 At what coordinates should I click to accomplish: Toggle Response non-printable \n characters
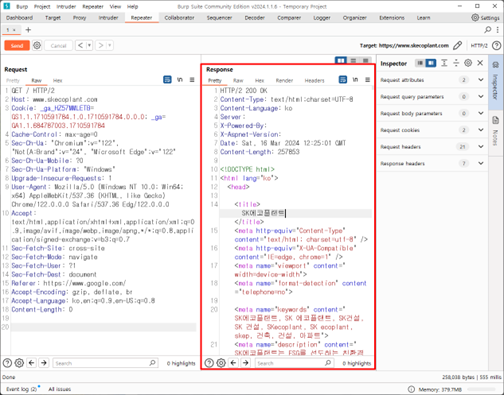click(355, 80)
